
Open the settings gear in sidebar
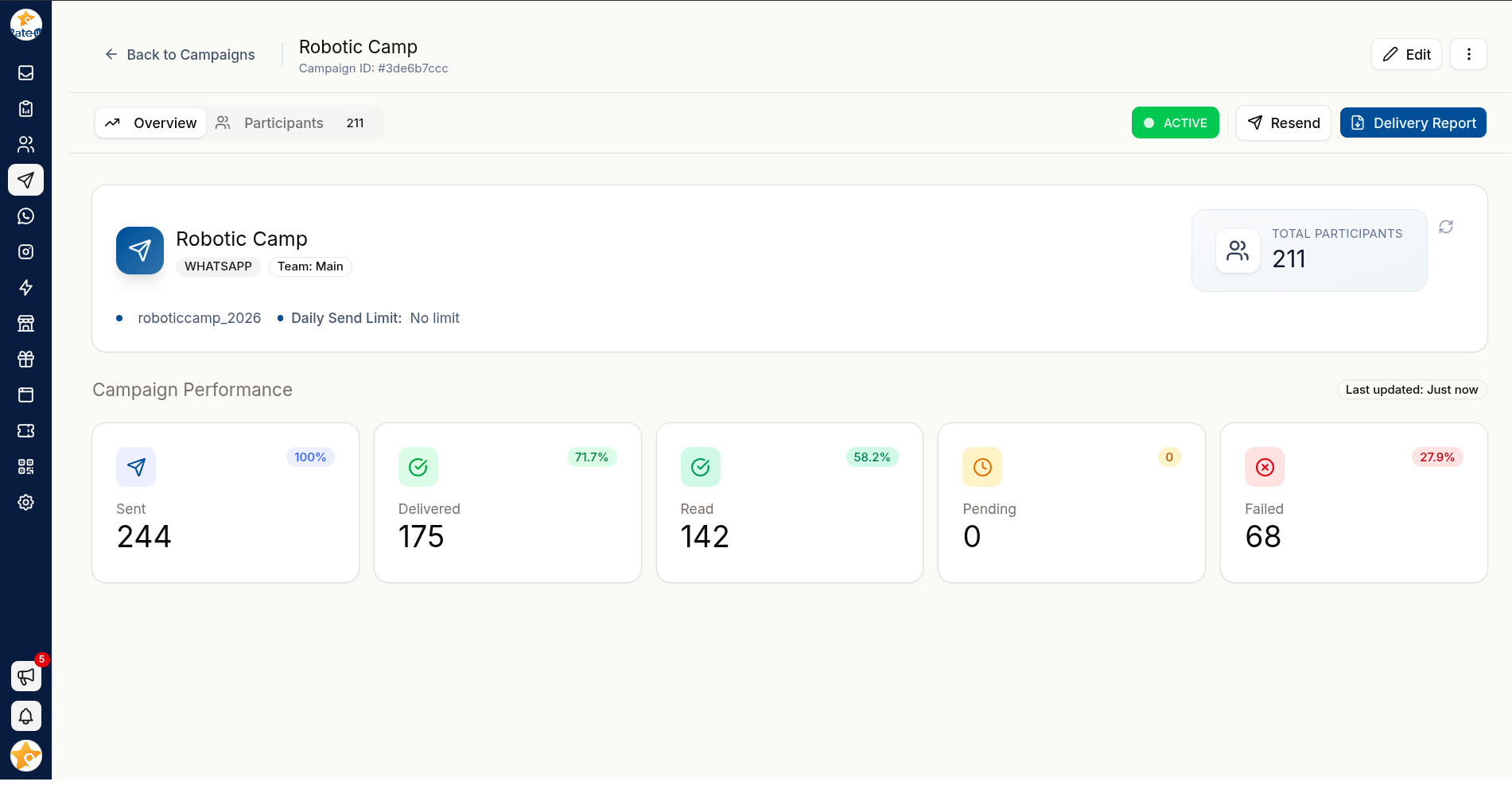pyautogui.click(x=25, y=502)
